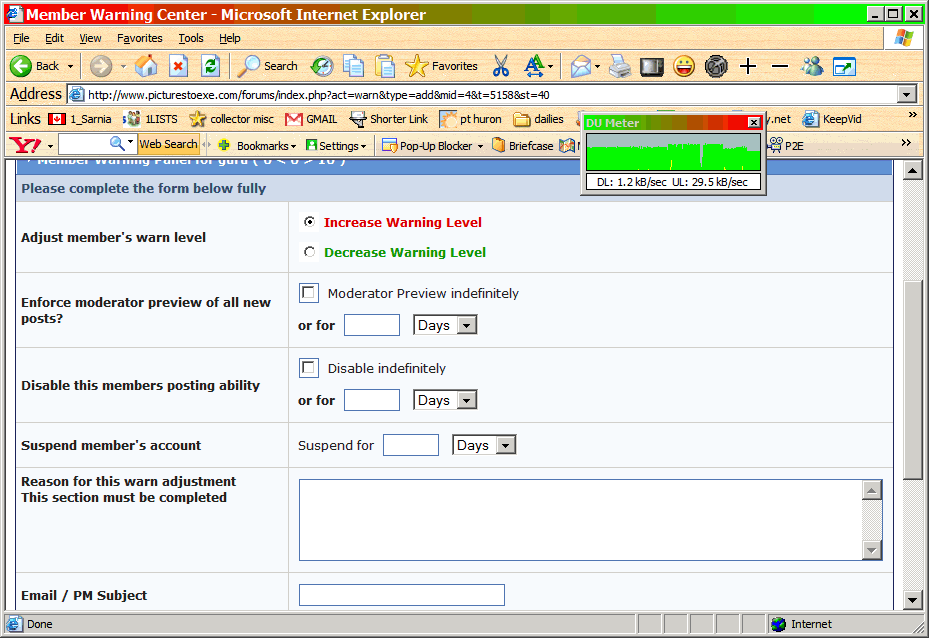Expand the Address bar dropdown arrow
This screenshot has height=638, width=929.
coord(907,94)
